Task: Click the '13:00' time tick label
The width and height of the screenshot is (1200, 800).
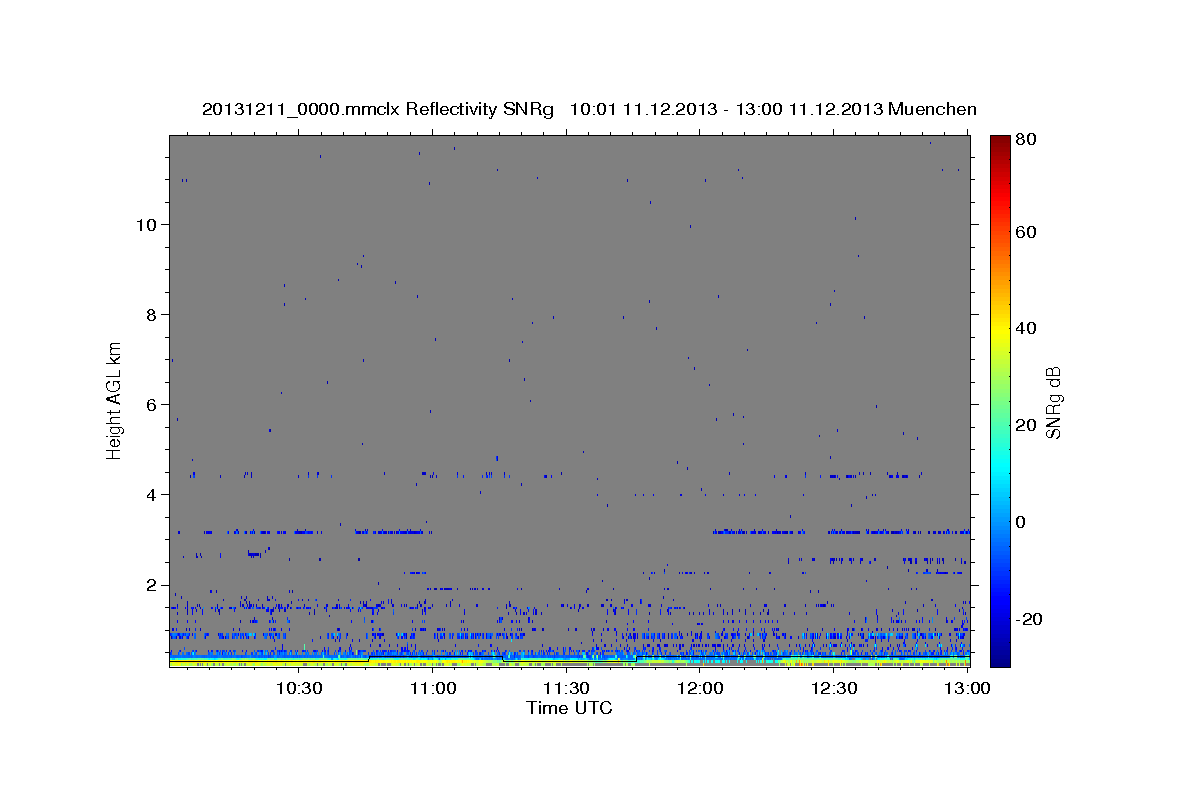Action: pos(967,688)
